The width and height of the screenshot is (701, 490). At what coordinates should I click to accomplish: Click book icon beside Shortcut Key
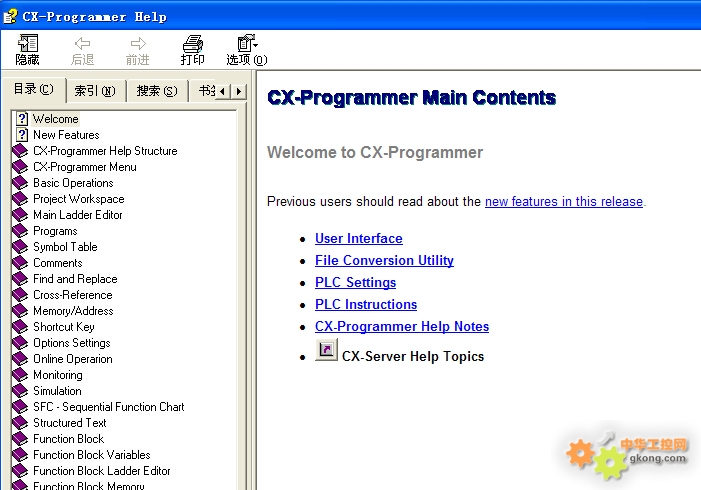point(20,327)
